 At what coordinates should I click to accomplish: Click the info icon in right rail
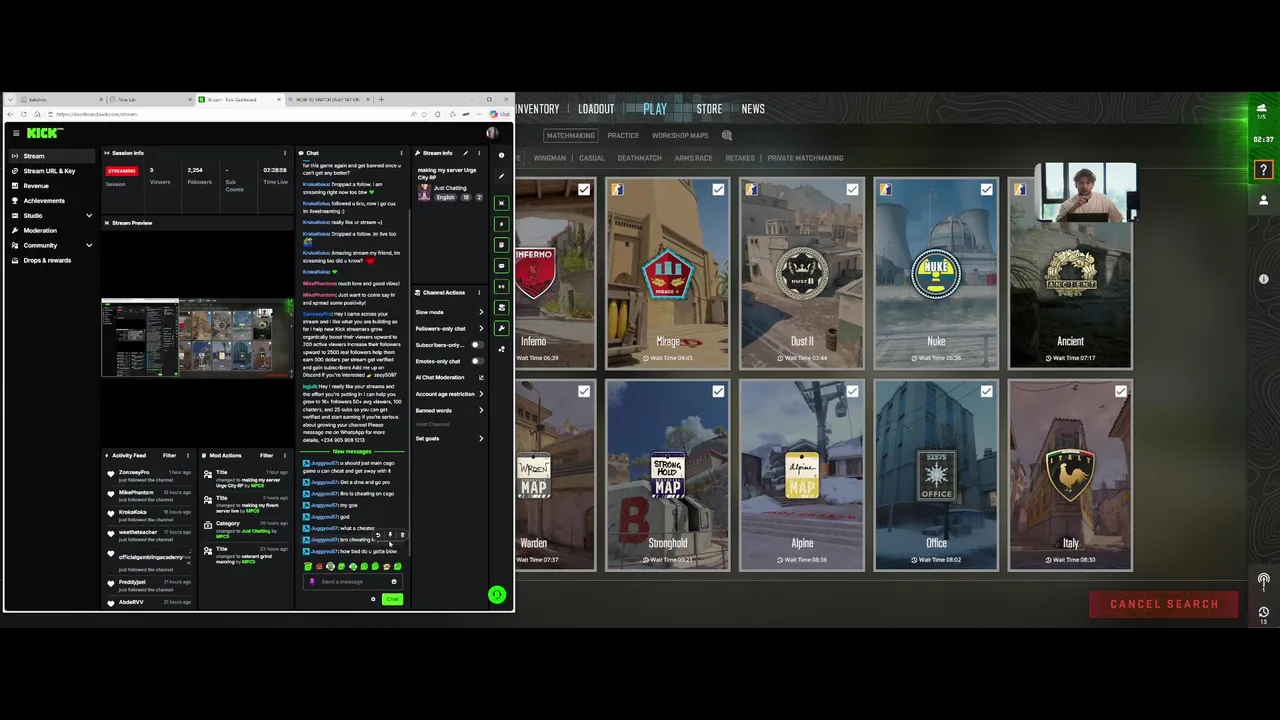(x=501, y=155)
